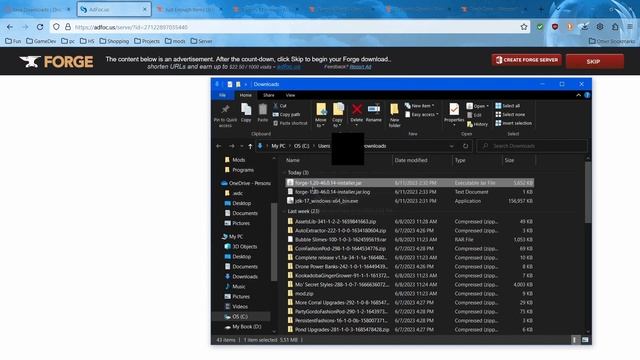This screenshot has width=640, height=360.
Task: Collapse the ribbon with the chevron
Action: [x=578, y=95]
